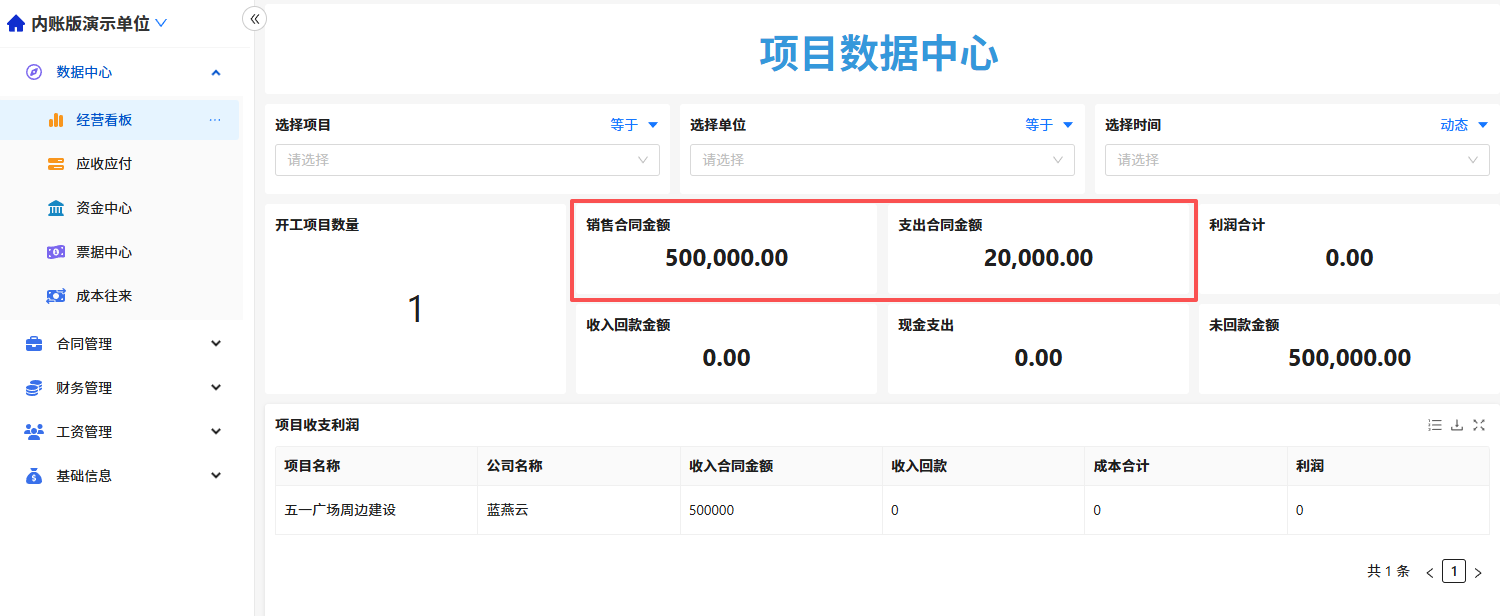Open the 经营看板 ellipsis options icon
Image resolution: width=1500 pixels, height=616 pixels.
(x=214, y=120)
